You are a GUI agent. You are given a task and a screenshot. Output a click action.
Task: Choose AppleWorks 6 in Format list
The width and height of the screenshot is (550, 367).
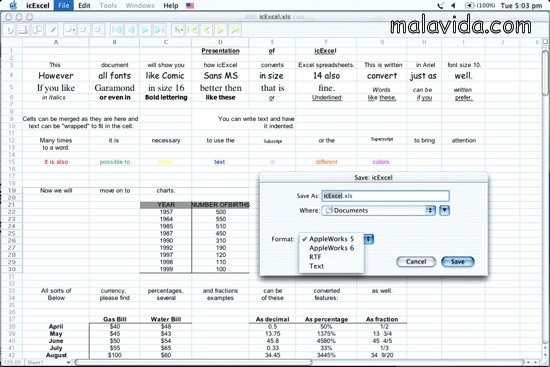tap(331, 248)
